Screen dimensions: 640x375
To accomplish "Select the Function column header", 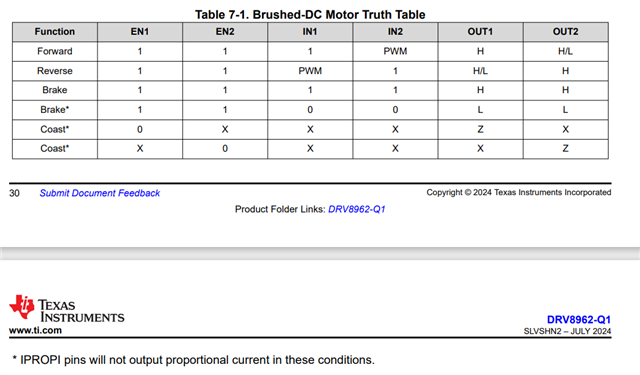I will pos(55,32).
